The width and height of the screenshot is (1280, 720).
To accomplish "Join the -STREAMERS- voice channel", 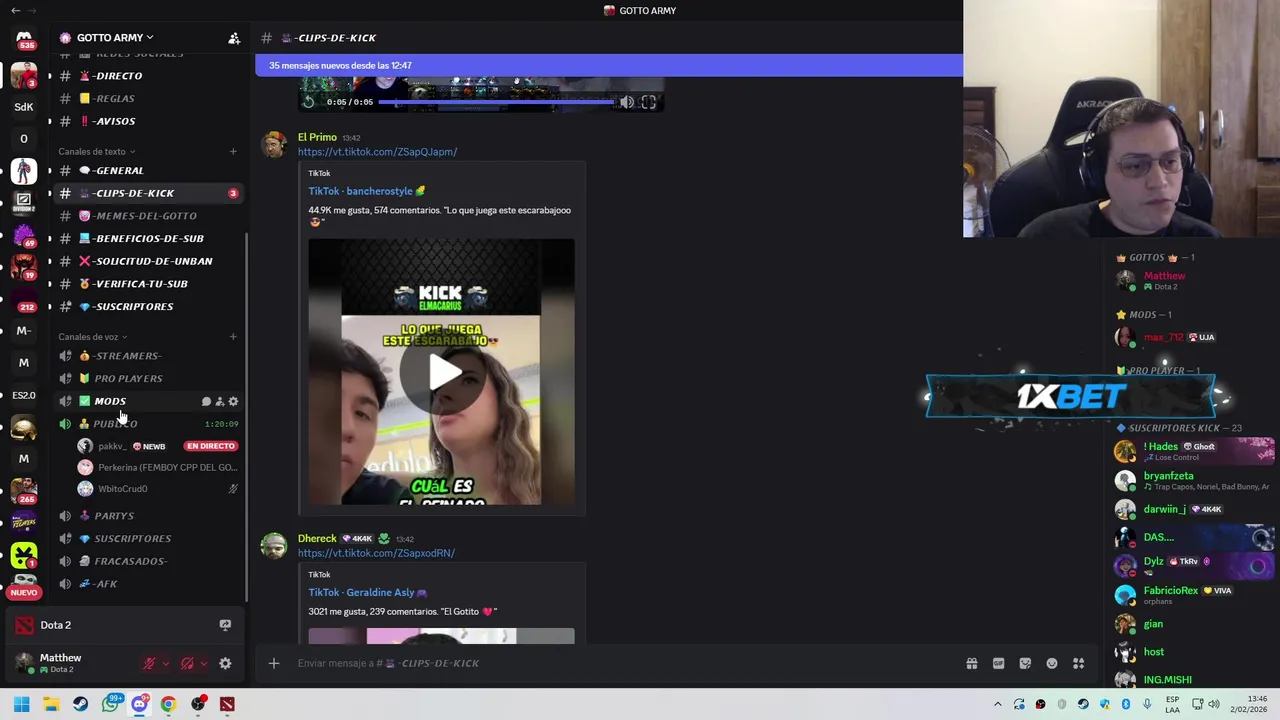I will point(147,356).
